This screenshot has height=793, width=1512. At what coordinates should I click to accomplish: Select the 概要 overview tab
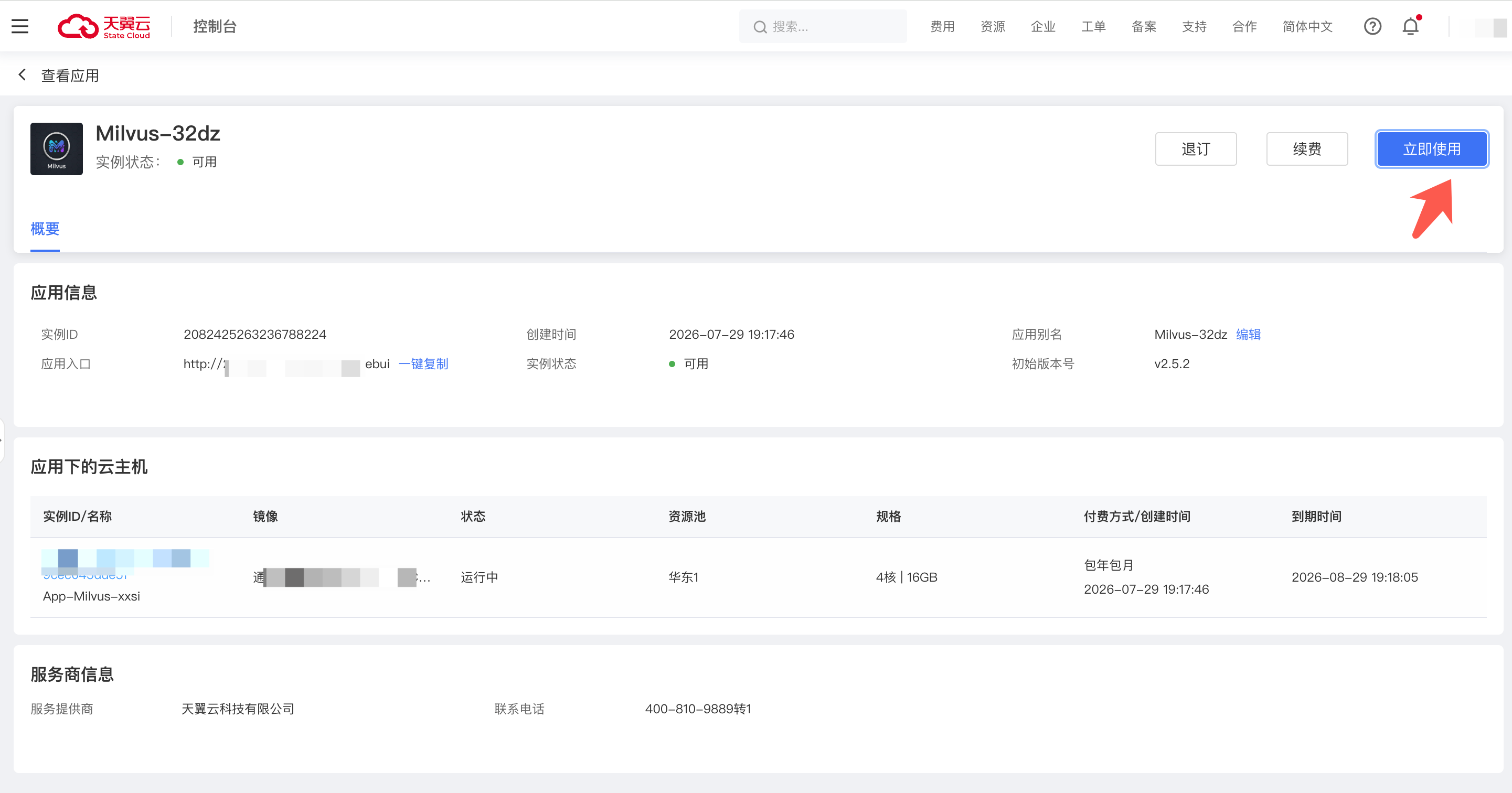click(45, 229)
